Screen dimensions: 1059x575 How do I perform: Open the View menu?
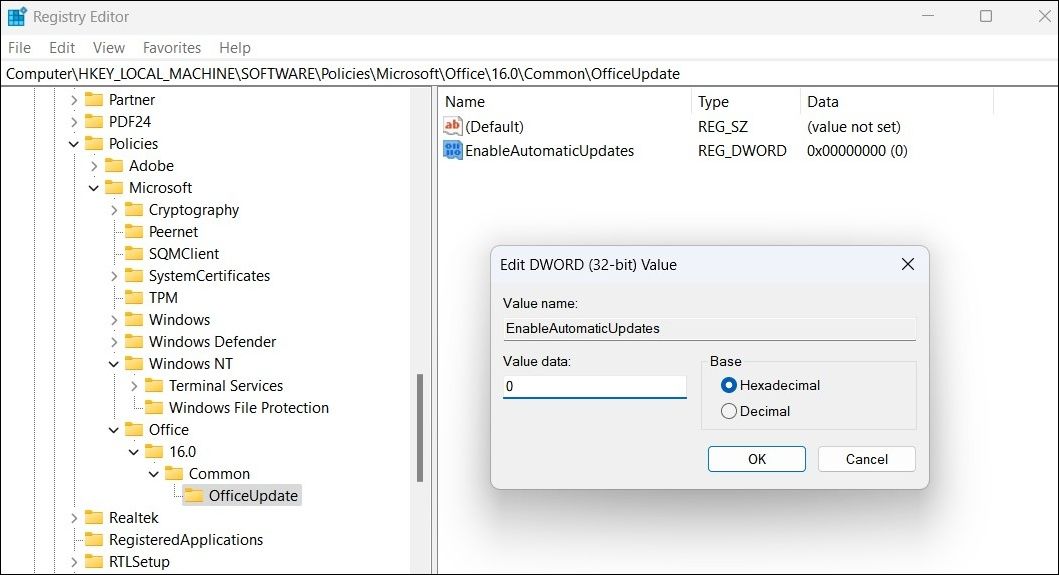point(109,48)
